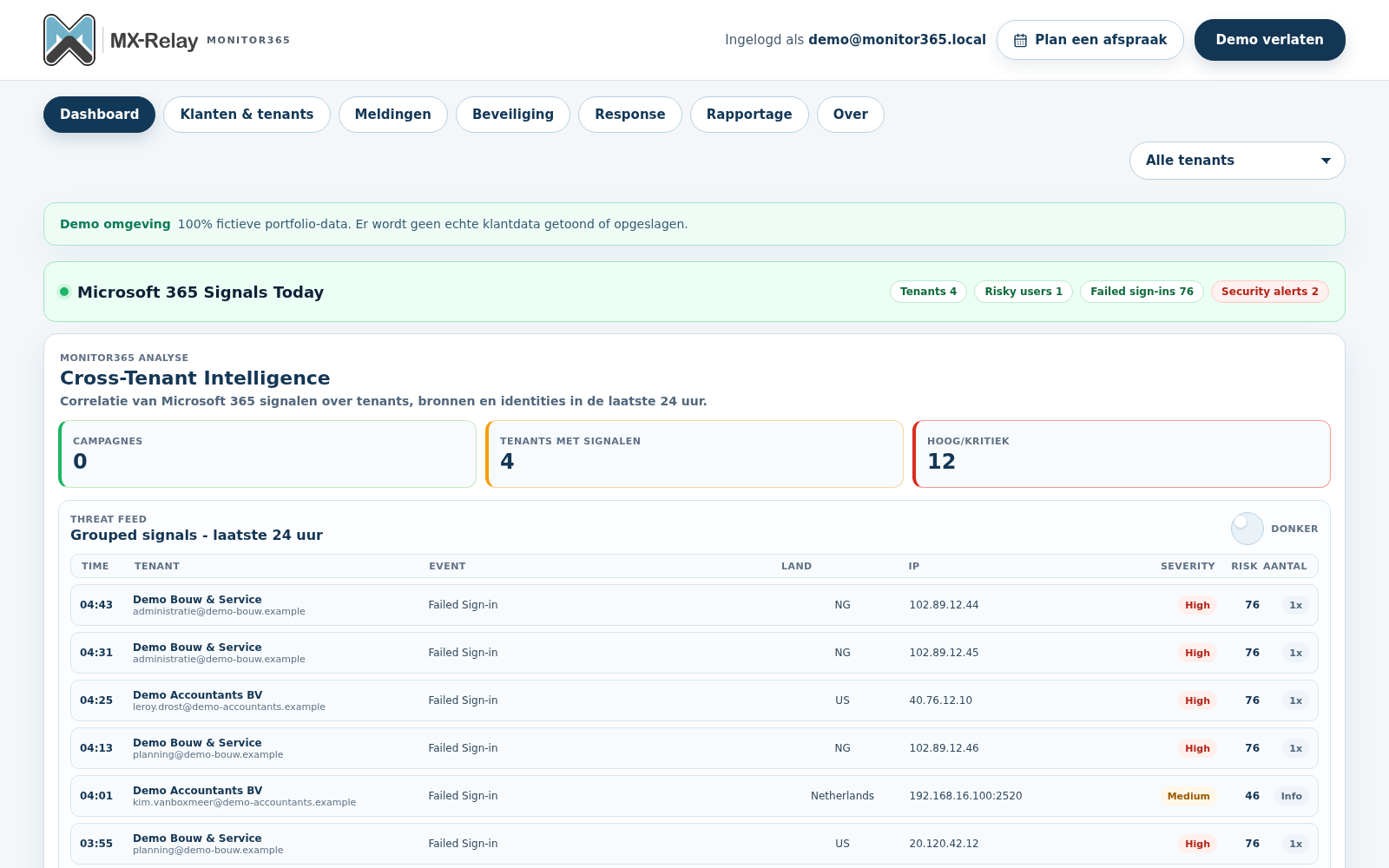Click the Risk column header

tap(1244, 566)
